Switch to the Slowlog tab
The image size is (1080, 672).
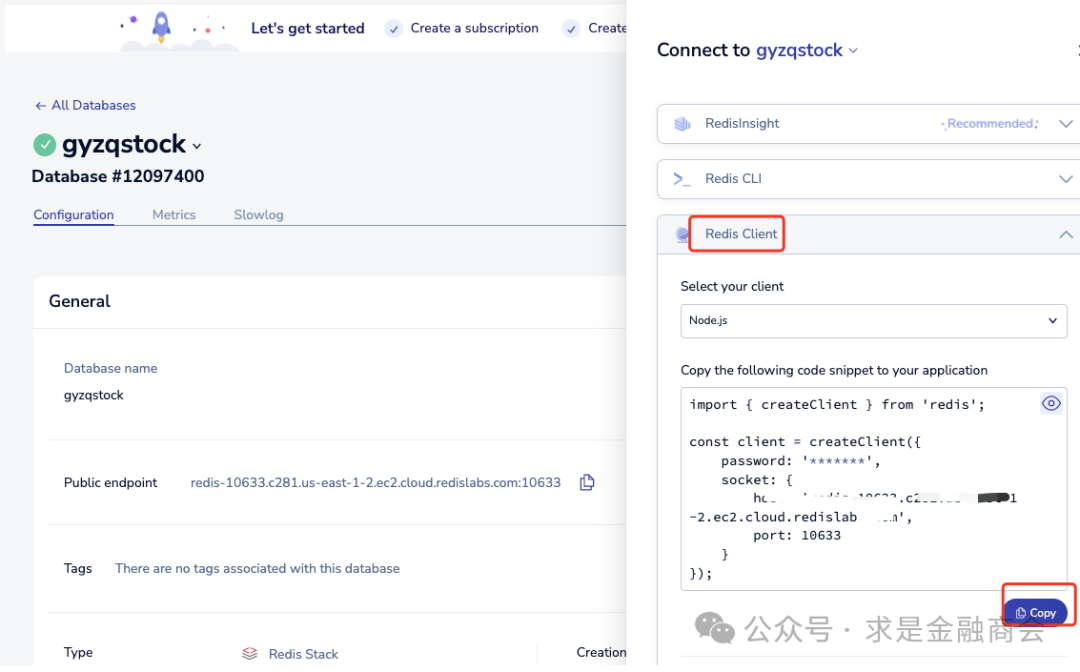[258, 215]
